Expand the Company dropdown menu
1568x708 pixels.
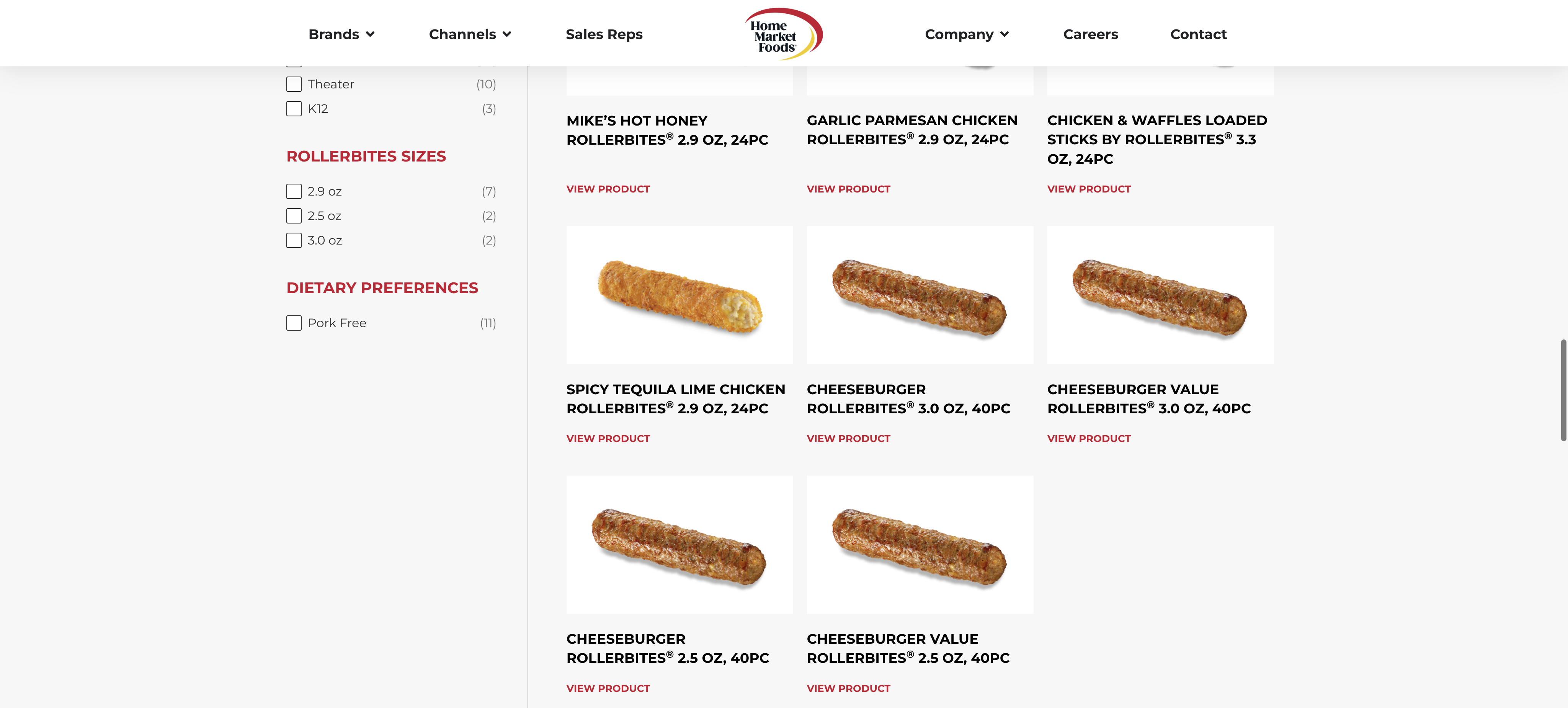pos(966,35)
